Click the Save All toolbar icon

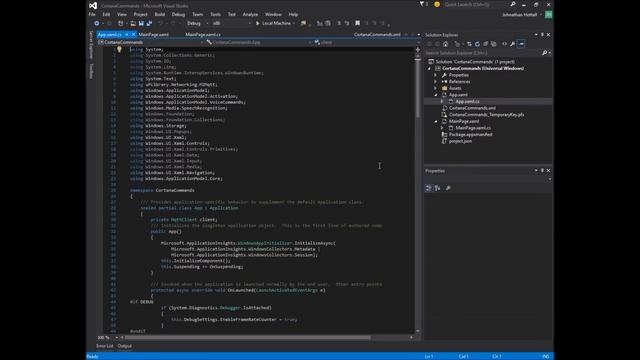point(149,23)
